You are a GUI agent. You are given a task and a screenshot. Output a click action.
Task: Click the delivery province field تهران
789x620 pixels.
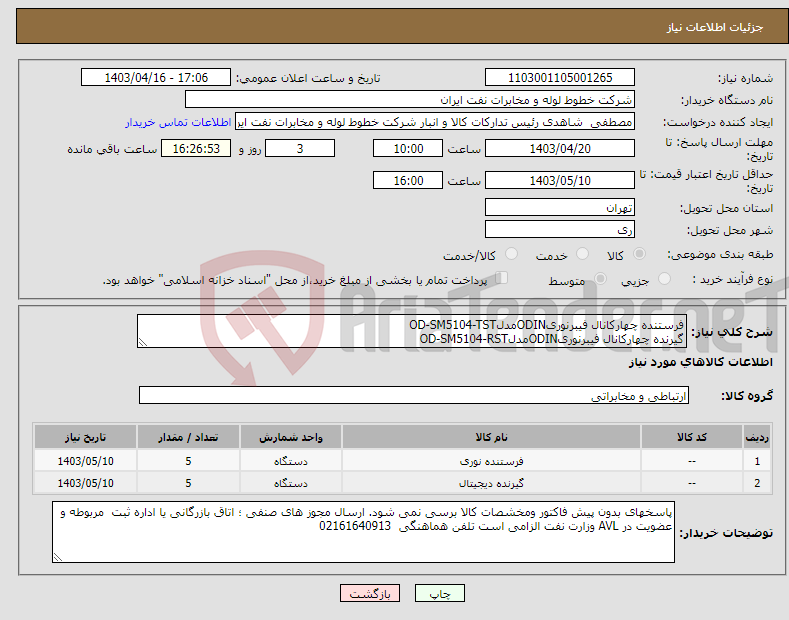point(560,207)
